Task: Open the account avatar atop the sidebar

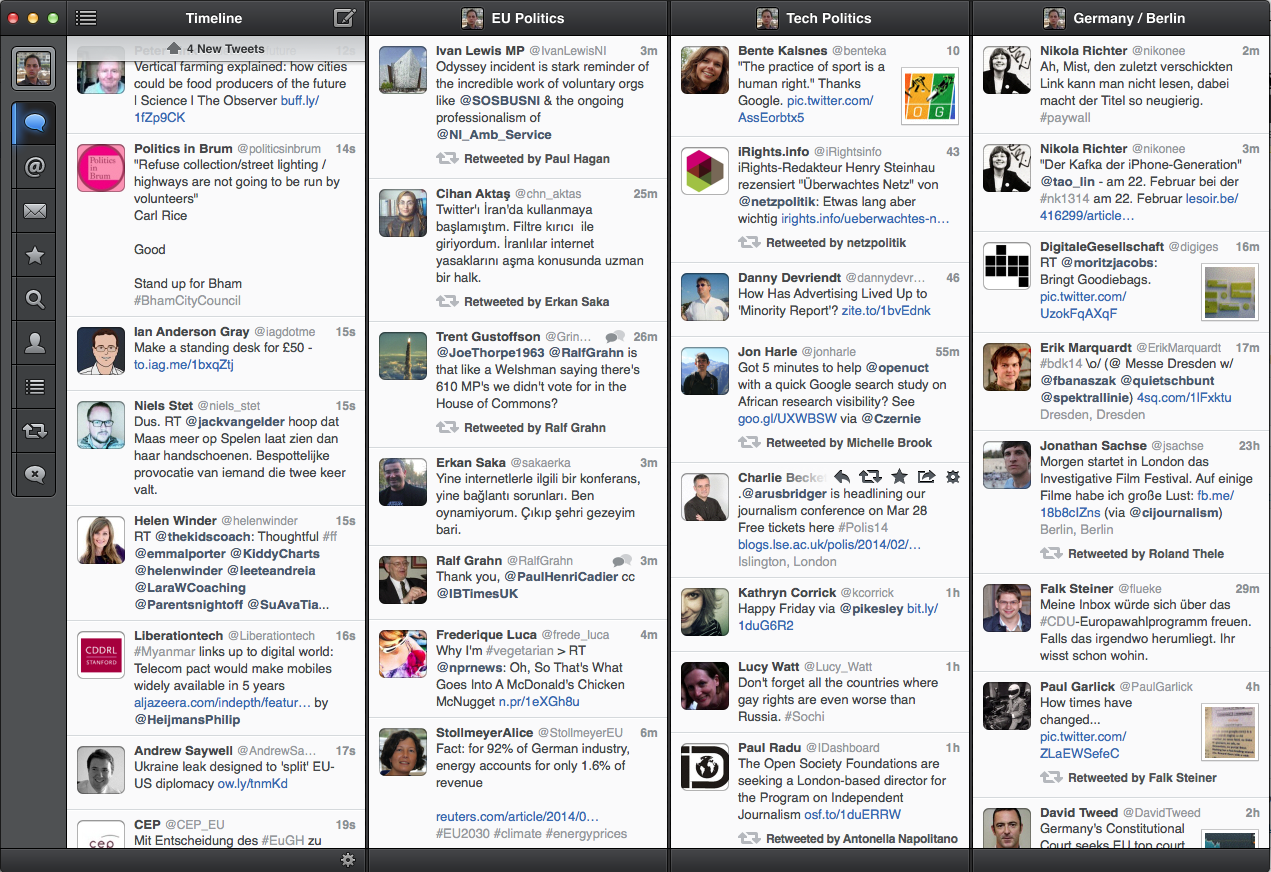Action: 35,70
